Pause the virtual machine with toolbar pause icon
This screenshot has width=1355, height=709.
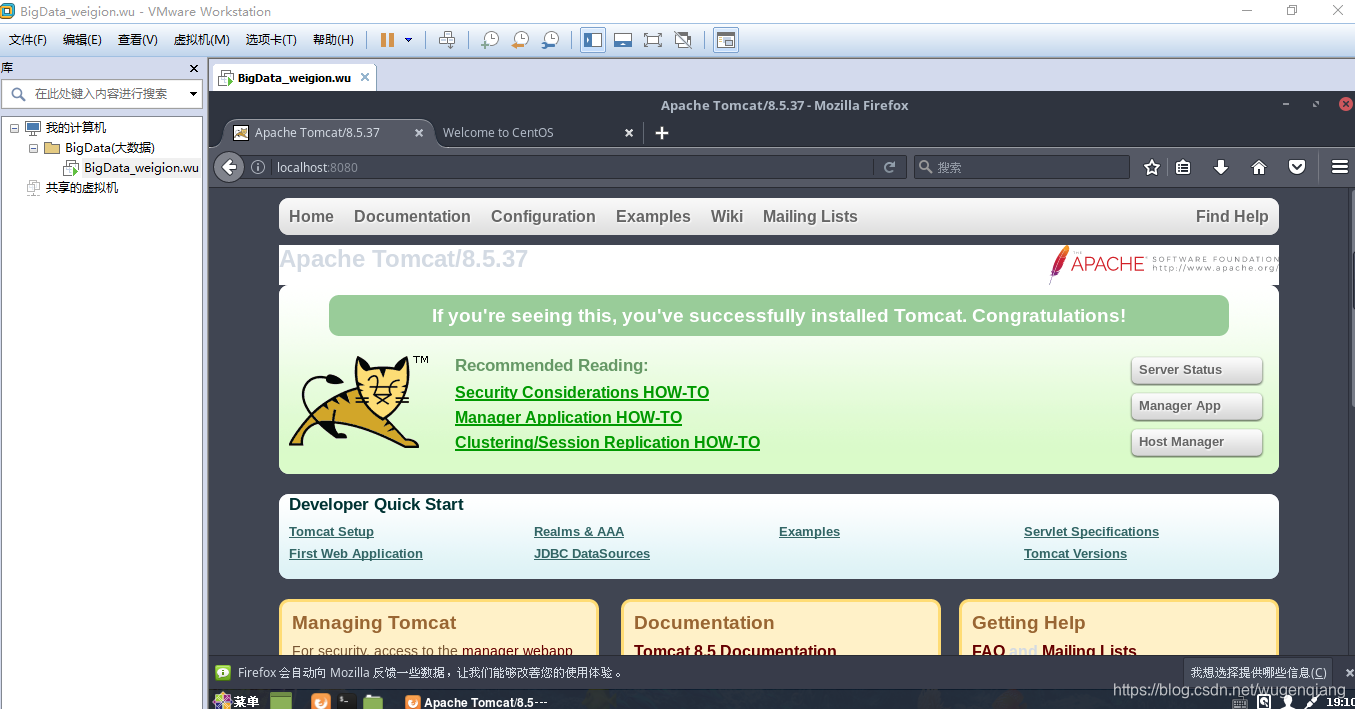click(387, 40)
